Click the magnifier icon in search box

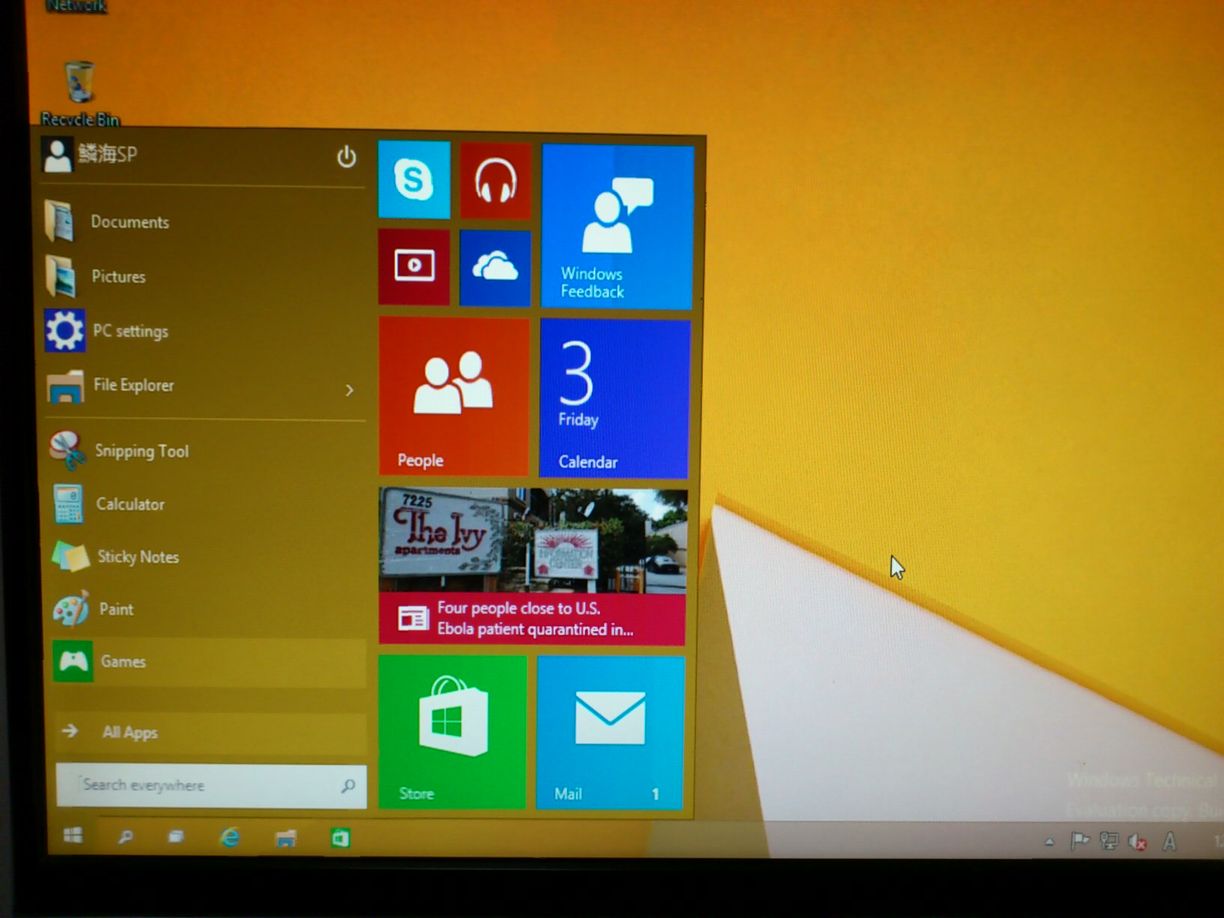(x=348, y=787)
